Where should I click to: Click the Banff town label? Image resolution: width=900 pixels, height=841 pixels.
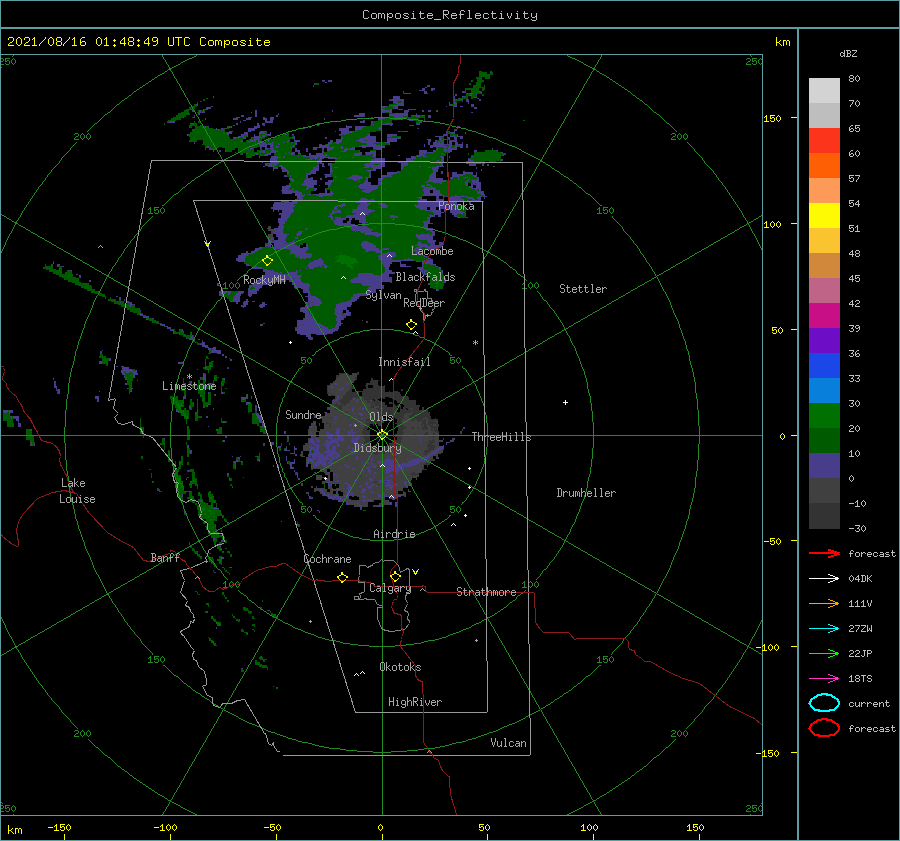165,557
